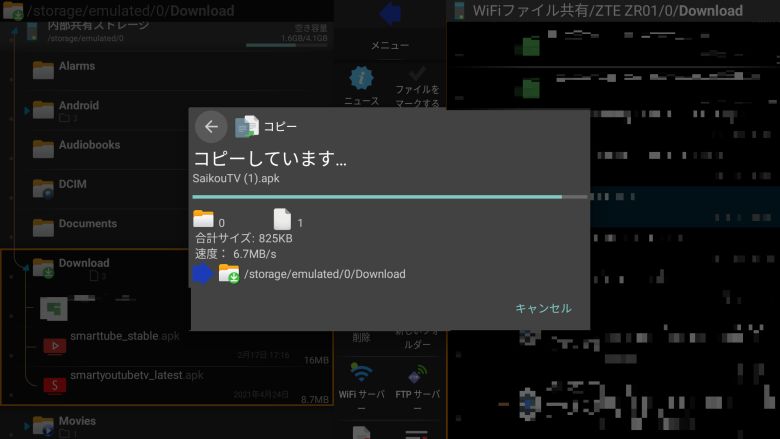This screenshot has height=439, width=780.
Task: Expand the Movies folder tree arrow
Action: click(27, 426)
